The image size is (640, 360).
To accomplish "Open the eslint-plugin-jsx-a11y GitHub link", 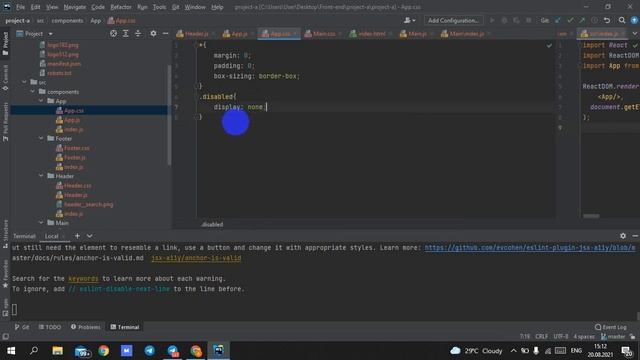I will pyautogui.click(x=530, y=248).
